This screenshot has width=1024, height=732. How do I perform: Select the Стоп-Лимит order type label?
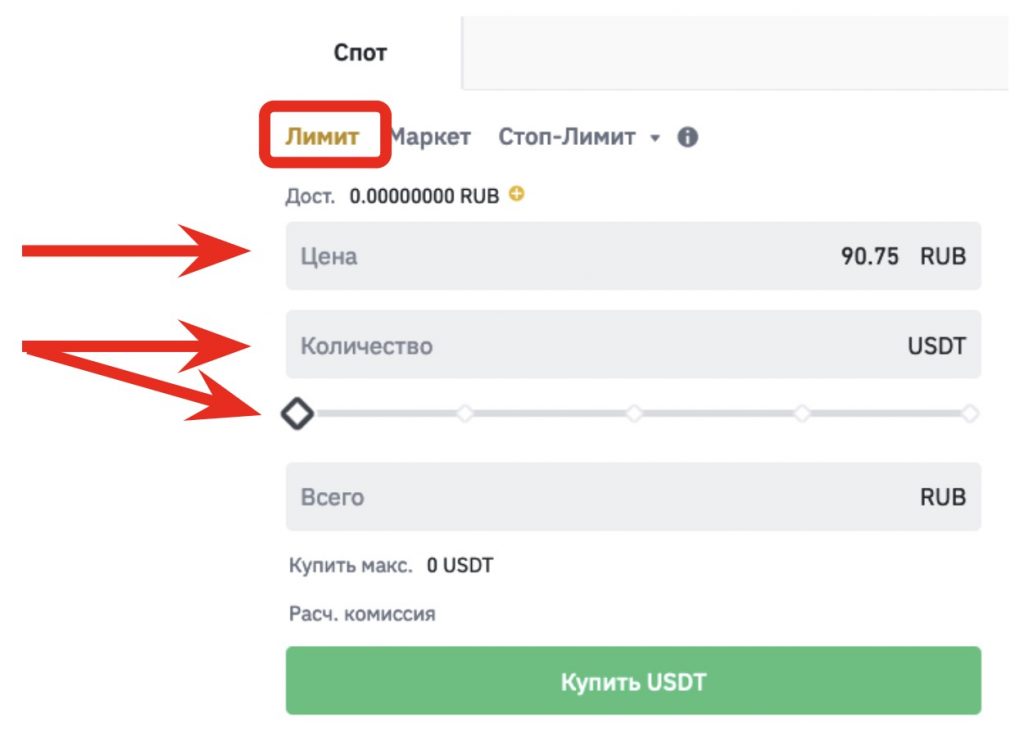click(x=566, y=138)
